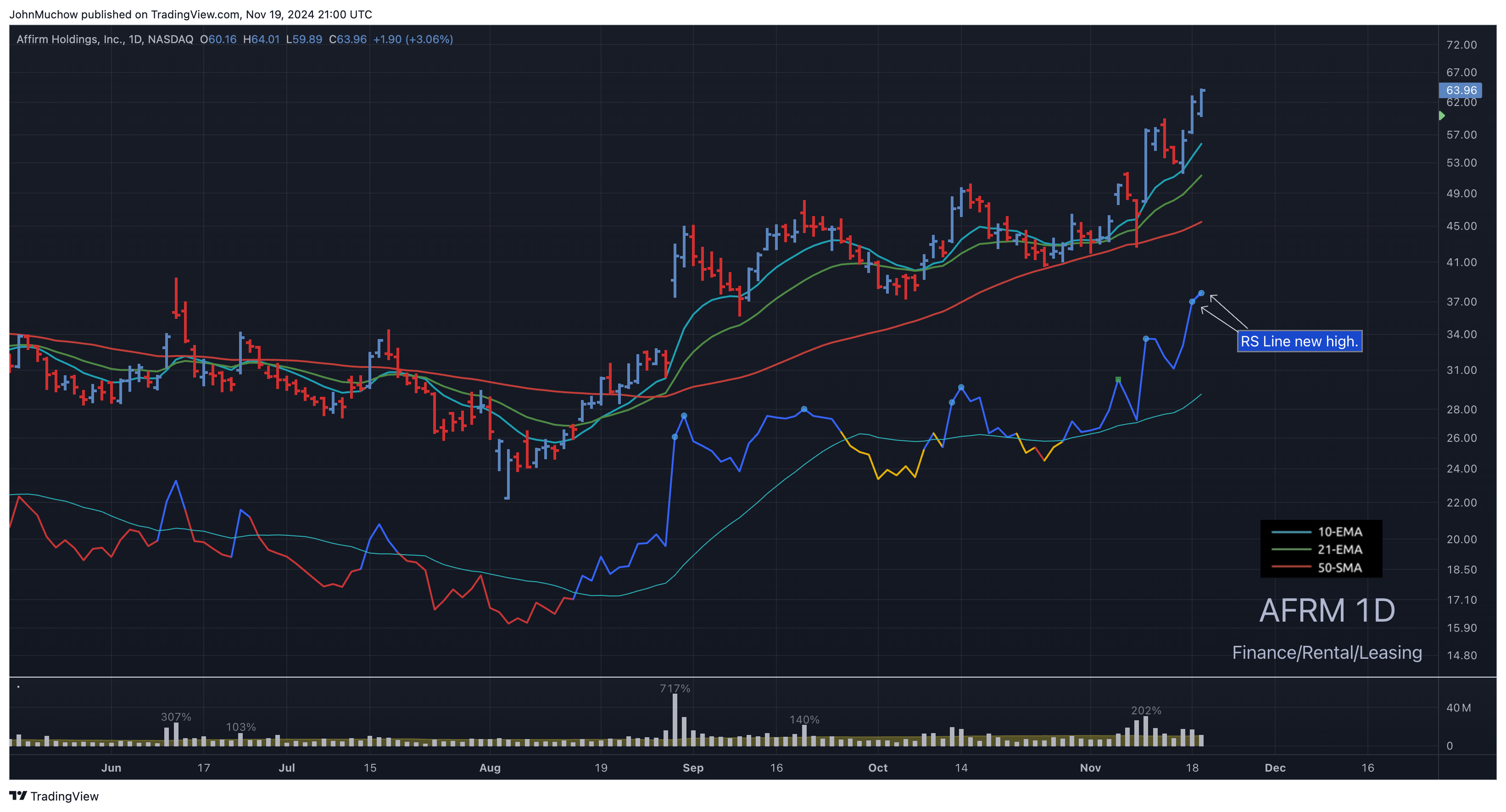Click the 50-SMA legend entry
The height and width of the screenshot is (812, 1506).
click(x=1317, y=567)
